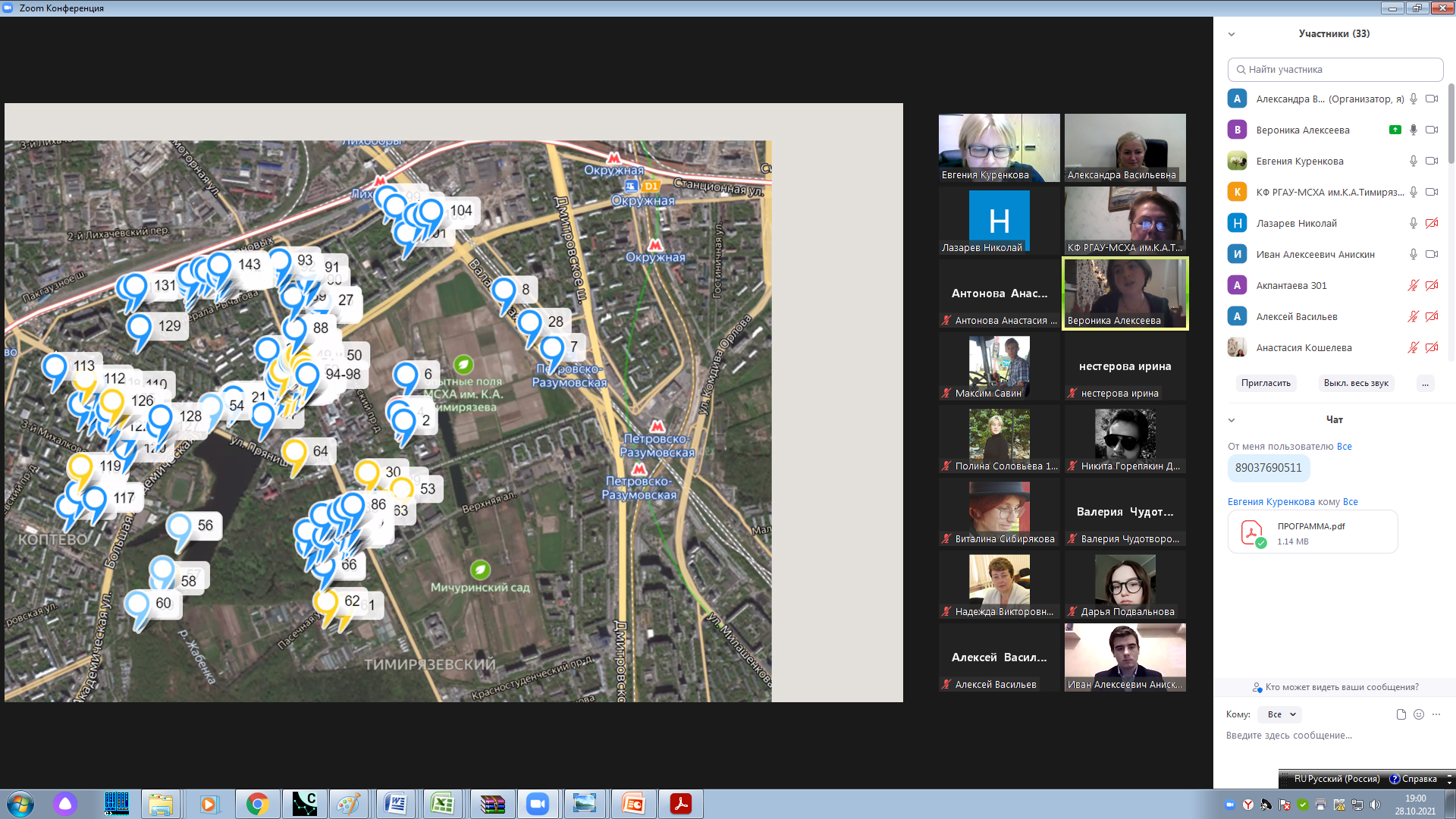The height and width of the screenshot is (819, 1456).
Task: Open Microsoft Excel from taskbar
Action: (x=443, y=804)
